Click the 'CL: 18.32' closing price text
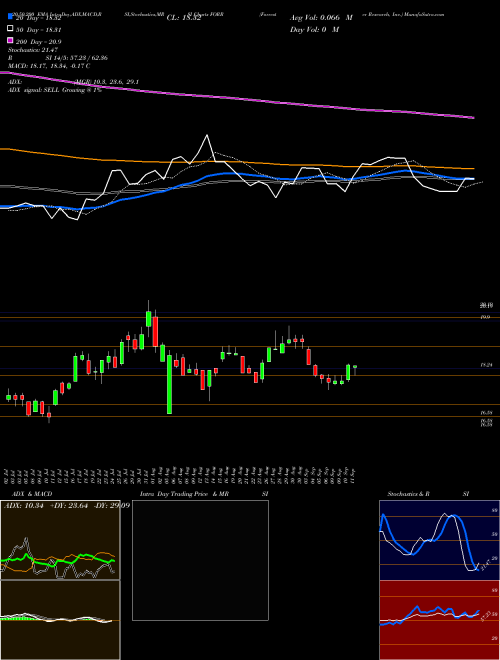500x660 pixels. click(184, 18)
